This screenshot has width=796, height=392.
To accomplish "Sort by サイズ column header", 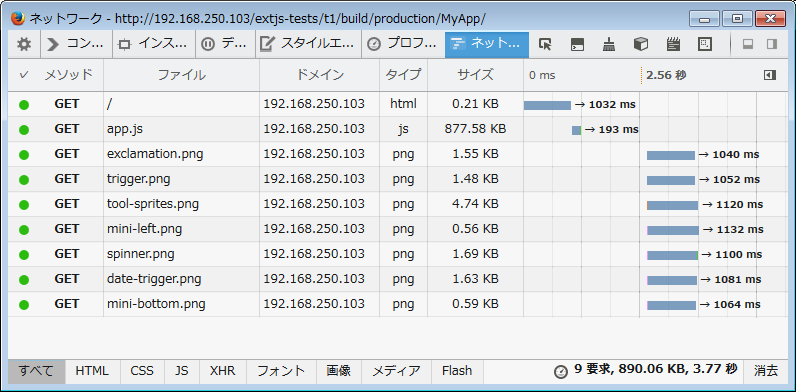I will [x=475, y=75].
